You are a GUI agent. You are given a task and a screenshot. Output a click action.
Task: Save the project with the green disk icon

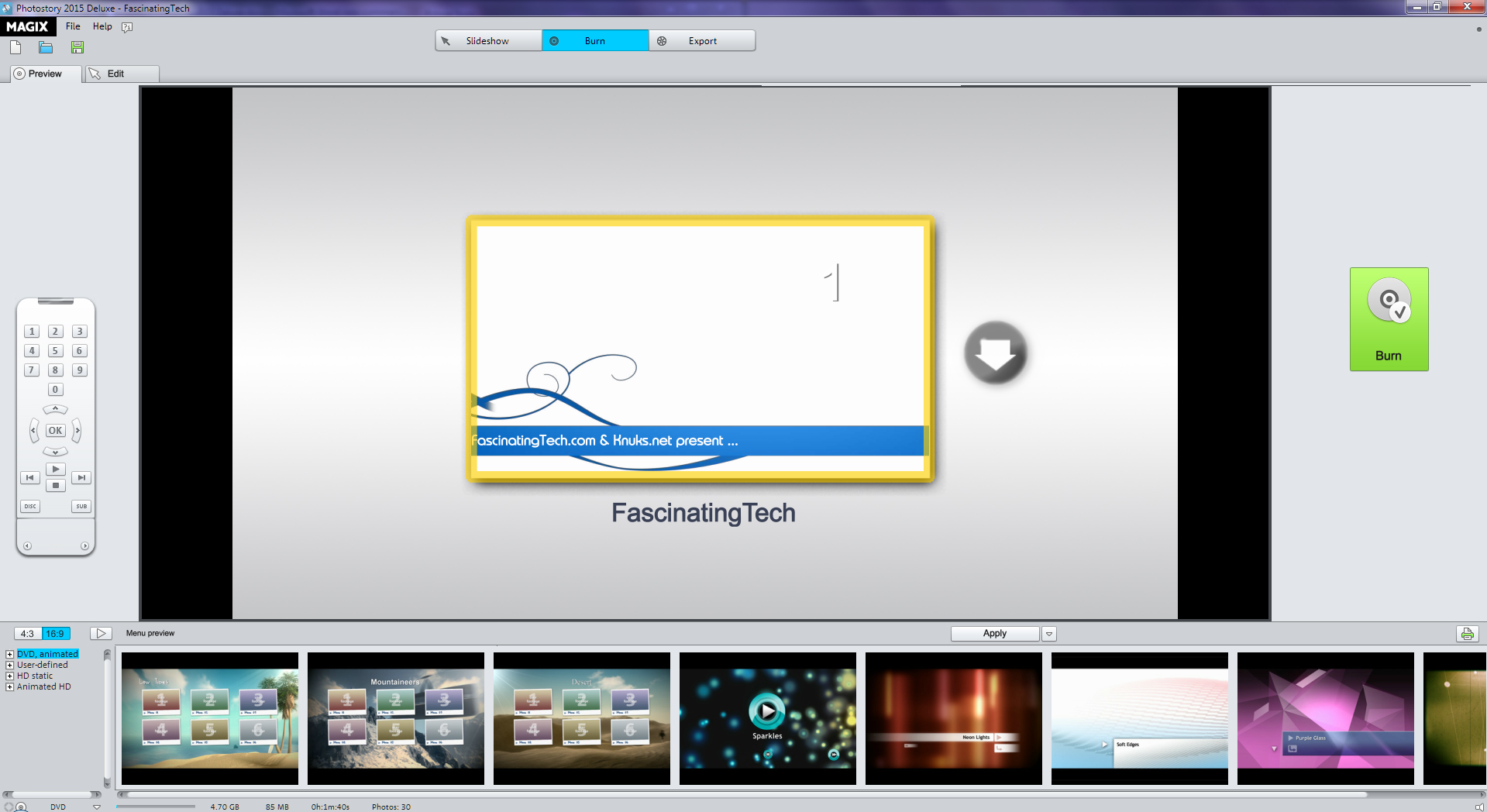pyautogui.click(x=77, y=48)
